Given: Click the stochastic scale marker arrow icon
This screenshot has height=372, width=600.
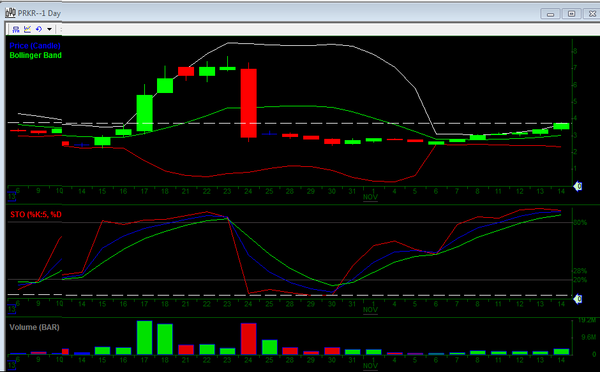Looking at the screenshot, I should (x=577, y=299).
